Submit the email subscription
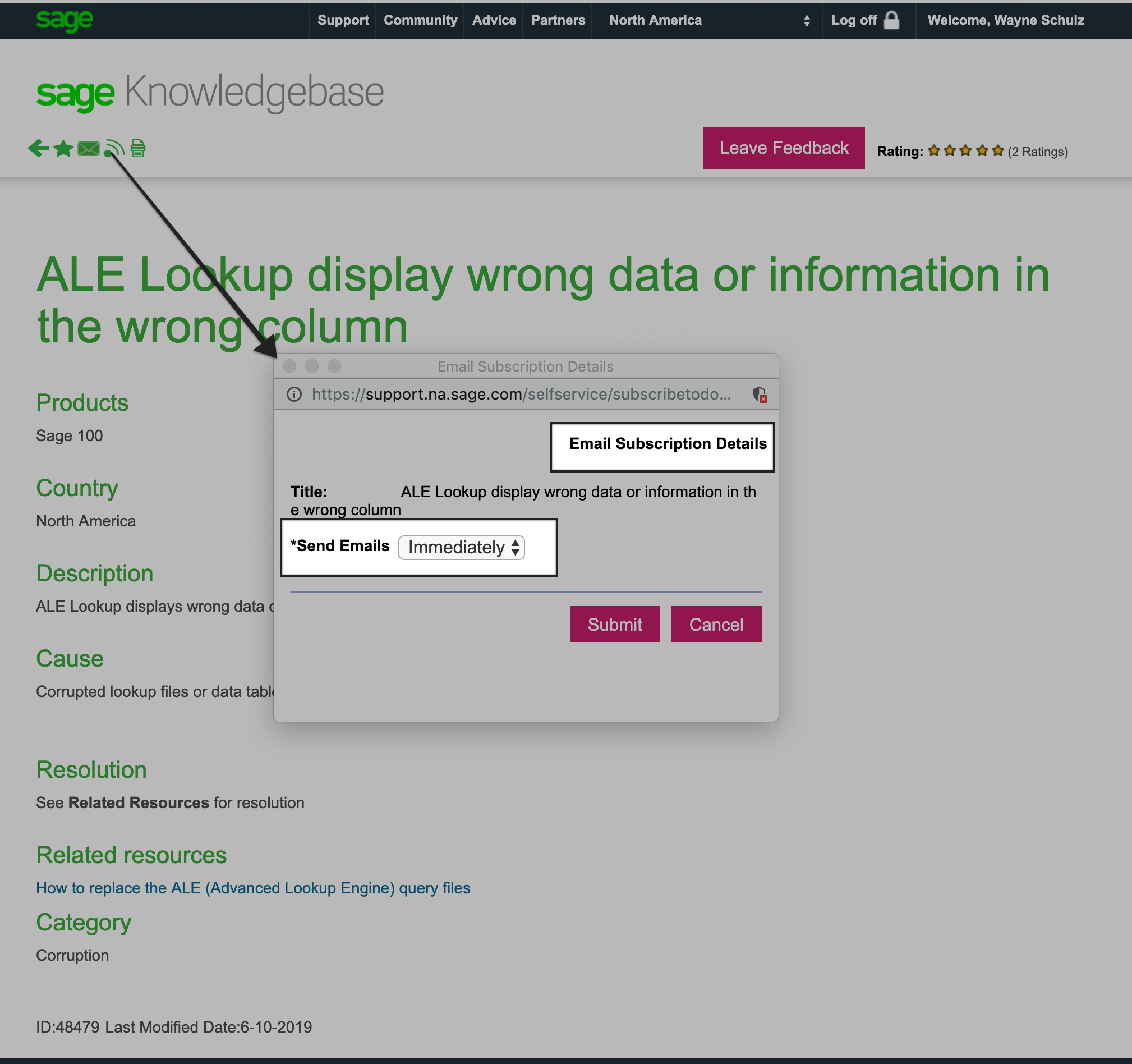1132x1064 pixels. (x=614, y=624)
